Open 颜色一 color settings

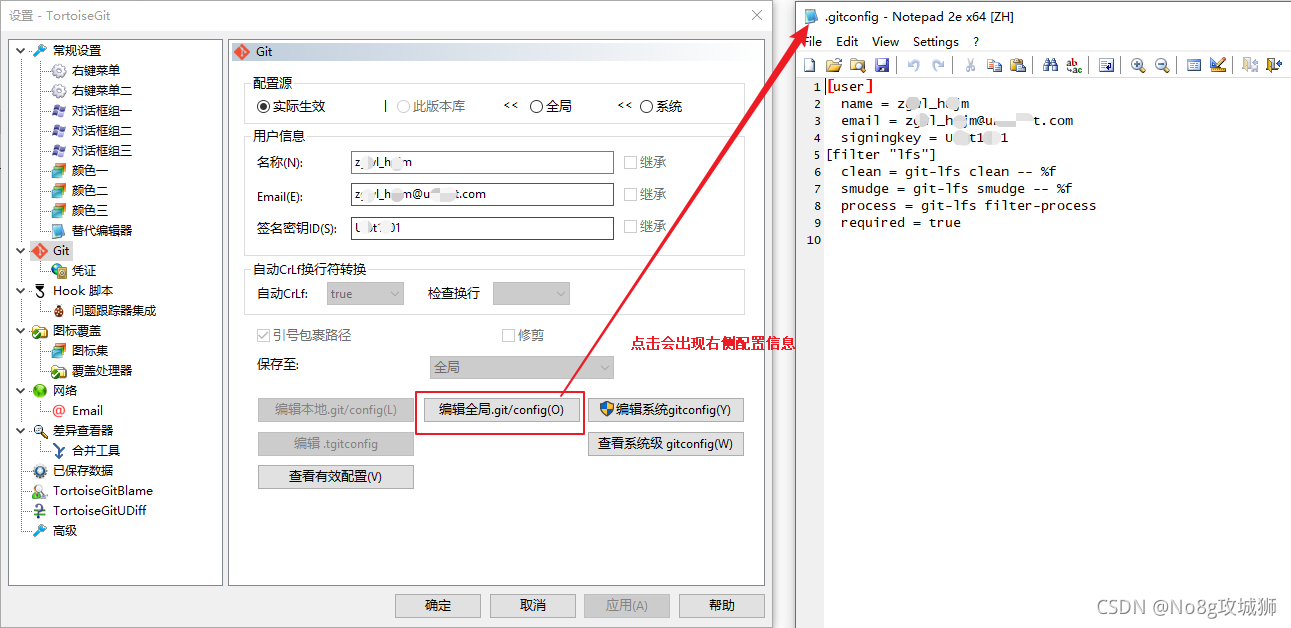point(90,170)
